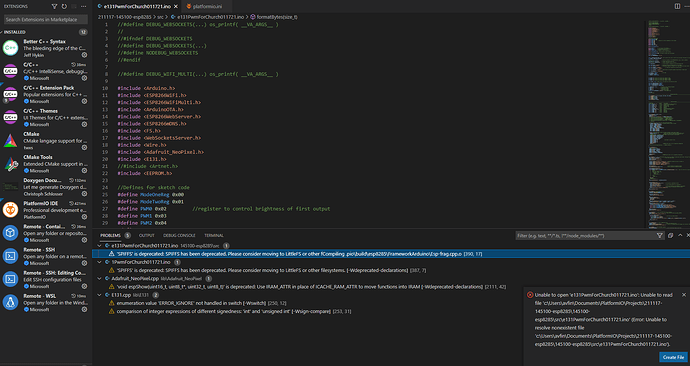
Task: Open the TERMINAL panel tab
Action: 214,235
